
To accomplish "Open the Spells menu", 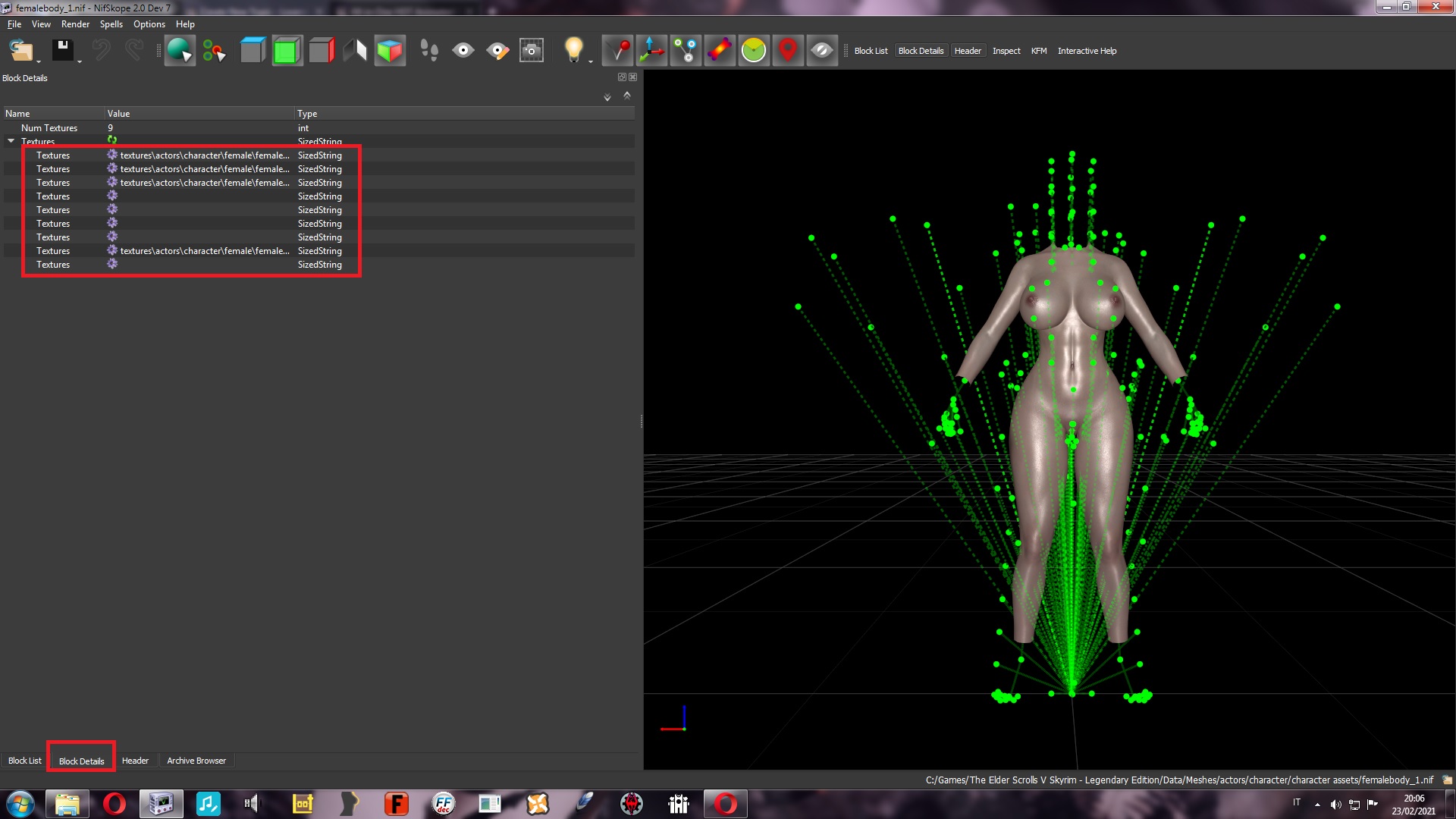I will [x=111, y=24].
